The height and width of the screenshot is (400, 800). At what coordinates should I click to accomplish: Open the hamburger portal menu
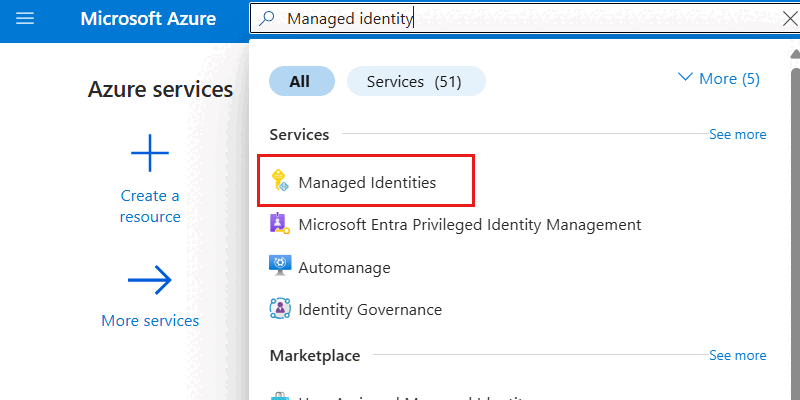[26, 19]
